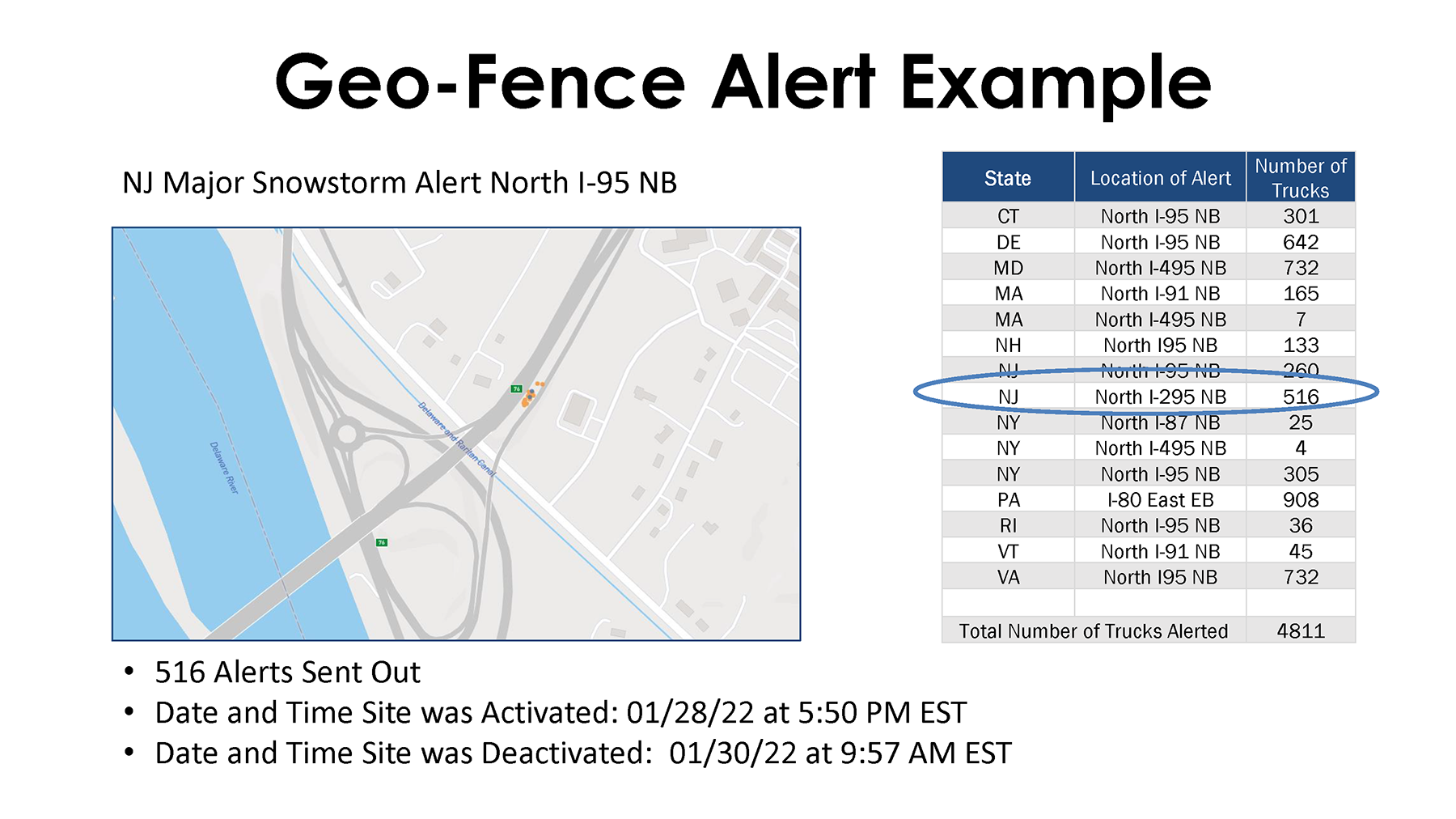Click the CT North I-95 NB row
The image size is (1456, 819).
point(1149,216)
